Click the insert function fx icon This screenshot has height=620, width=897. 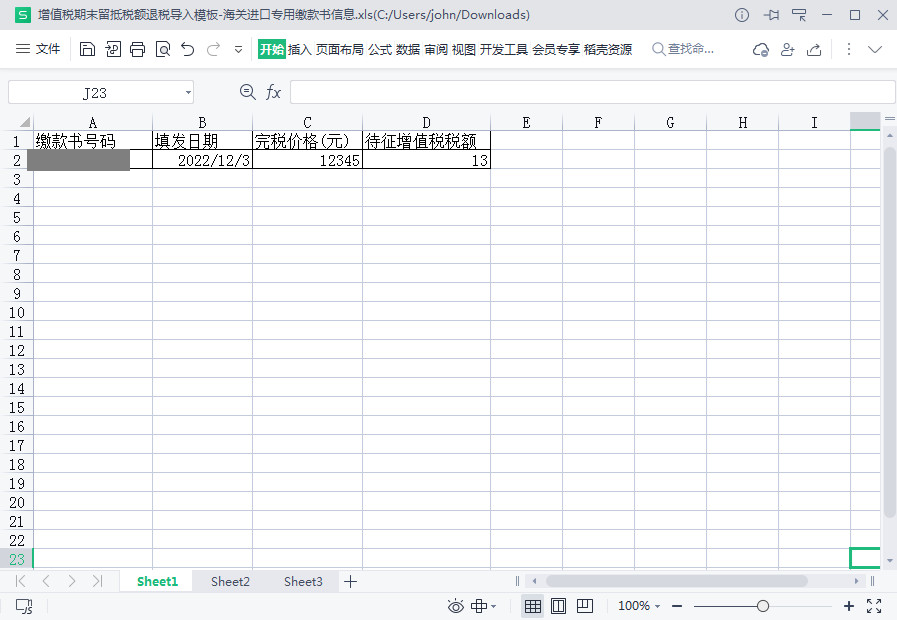[x=273, y=92]
